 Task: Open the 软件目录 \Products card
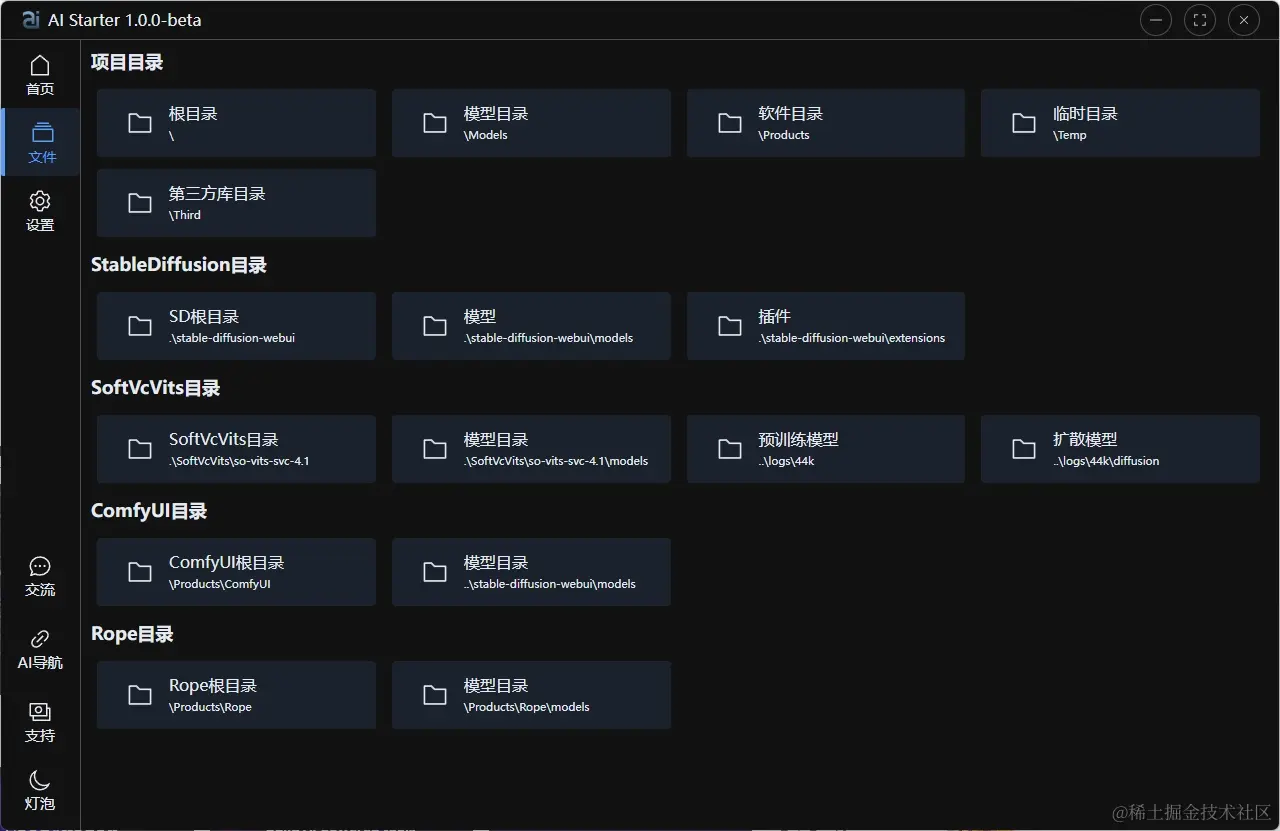coord(826,123)
